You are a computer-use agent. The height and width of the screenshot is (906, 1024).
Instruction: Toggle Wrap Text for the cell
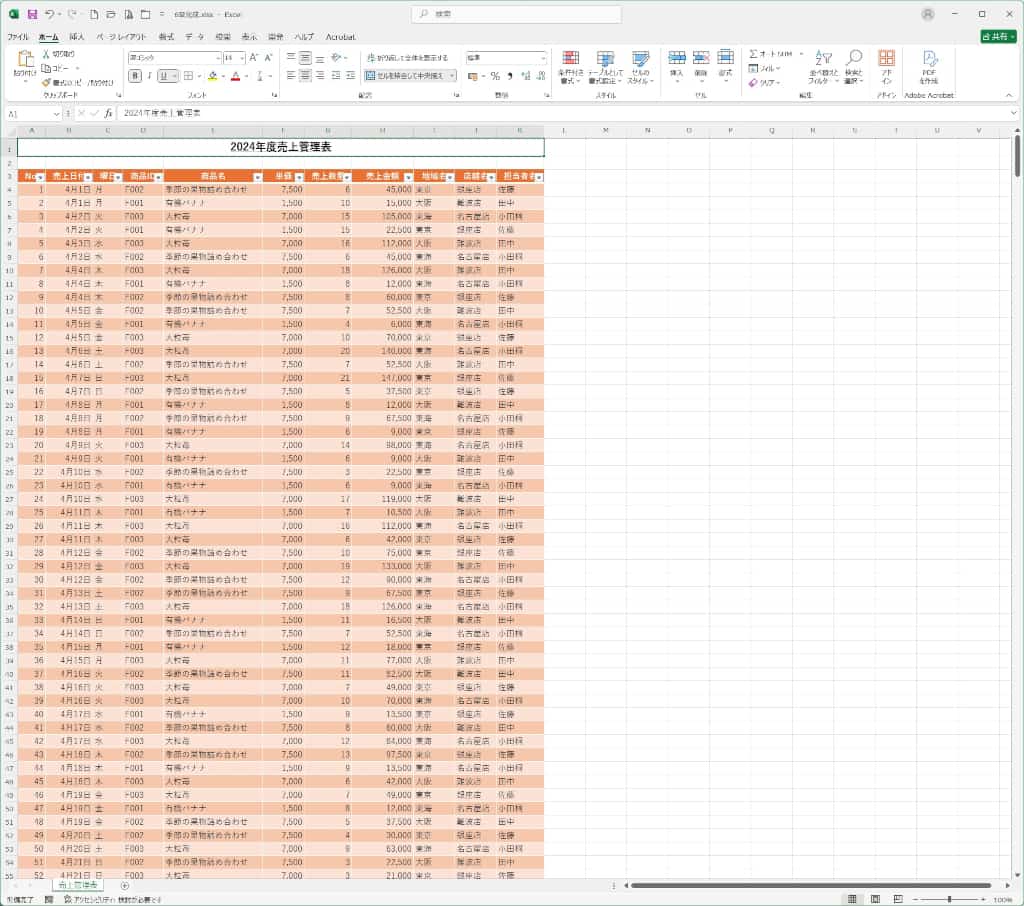pyautogui.click(x=407, y=58)
